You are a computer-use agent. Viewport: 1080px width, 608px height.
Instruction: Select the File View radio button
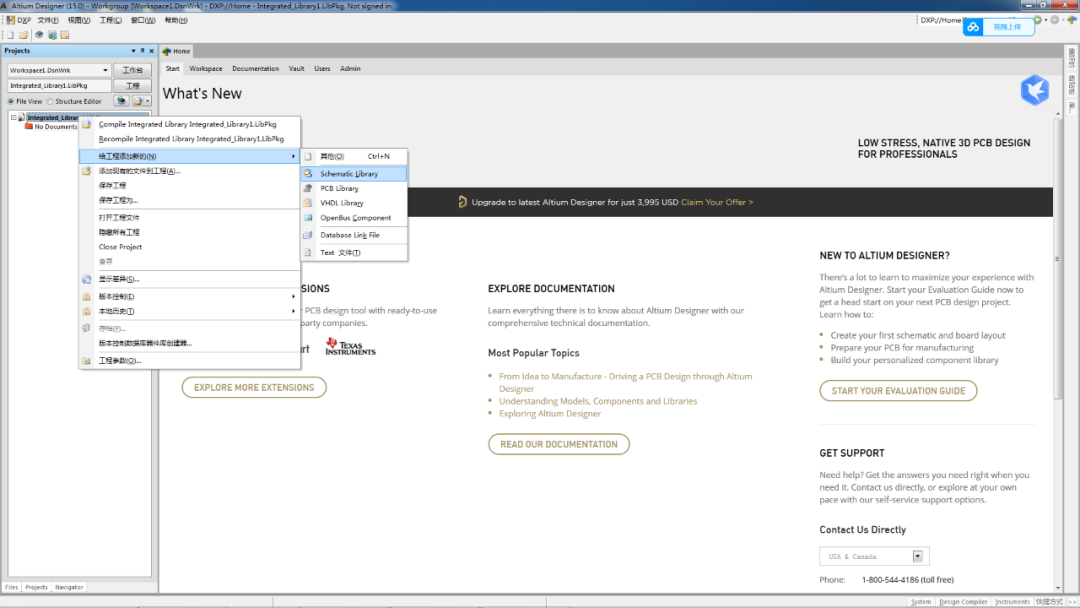point(11,101)
